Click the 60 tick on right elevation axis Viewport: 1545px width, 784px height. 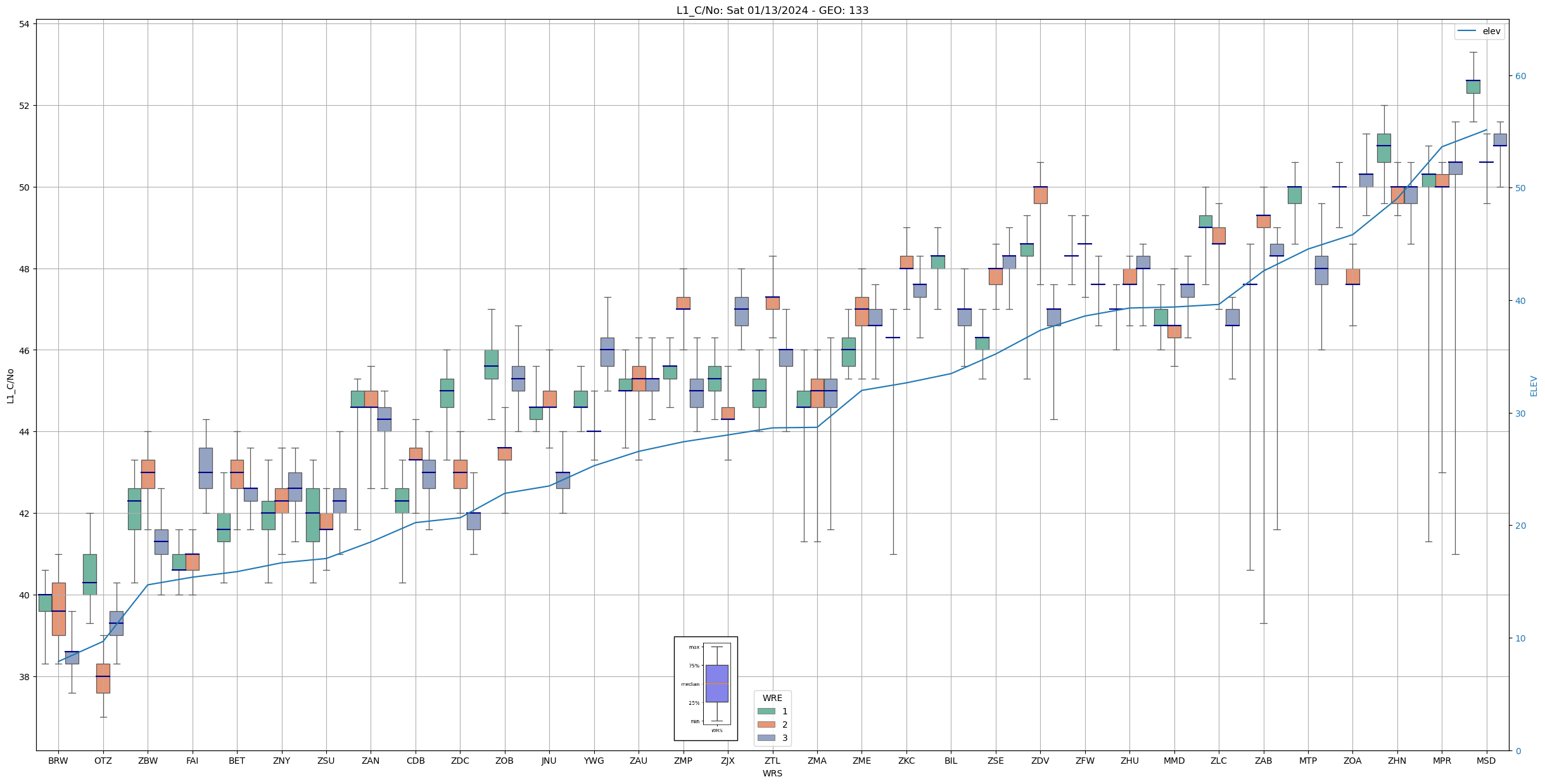(x=1520, y=76)
